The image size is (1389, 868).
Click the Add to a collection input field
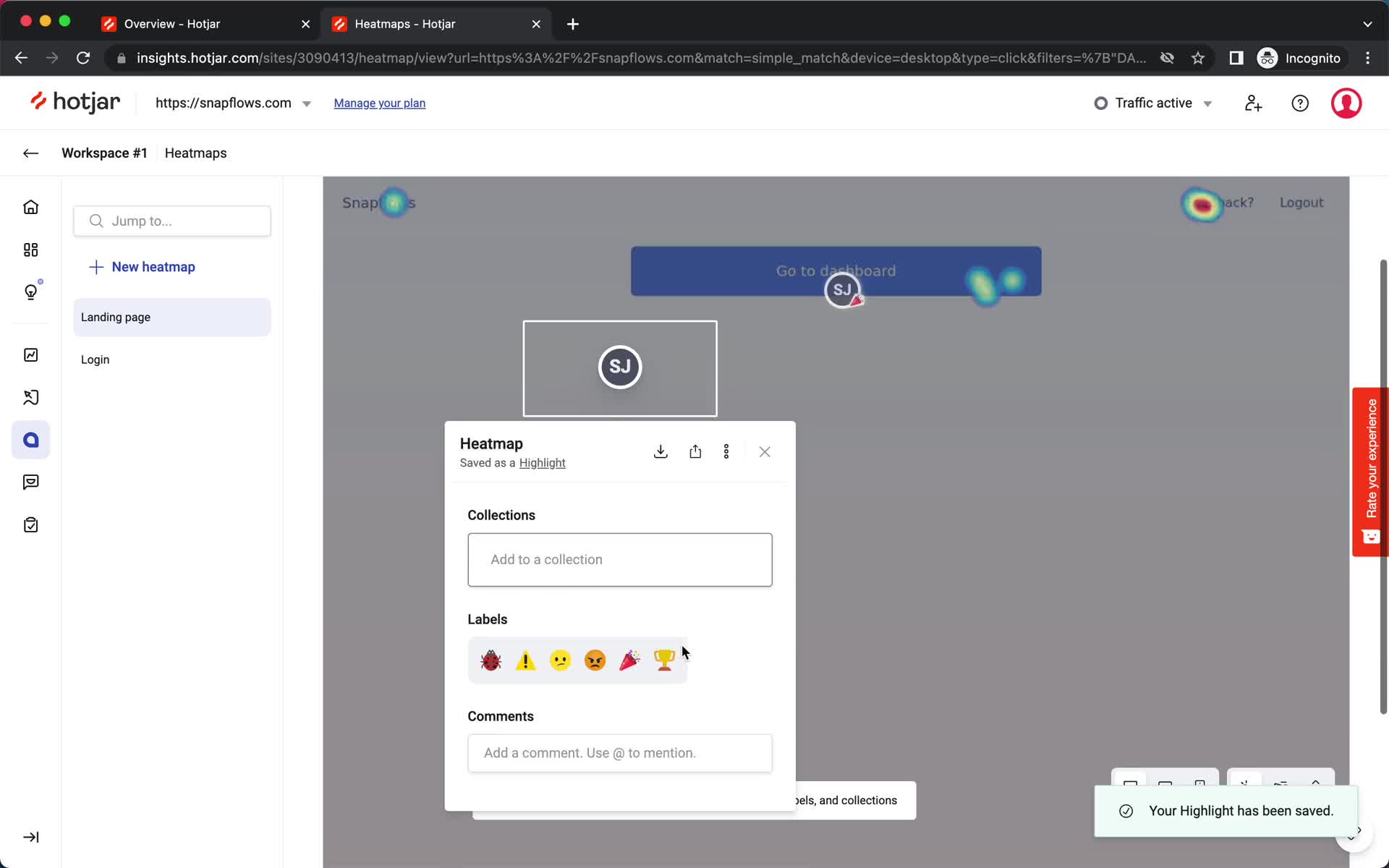tap(620, 559)
